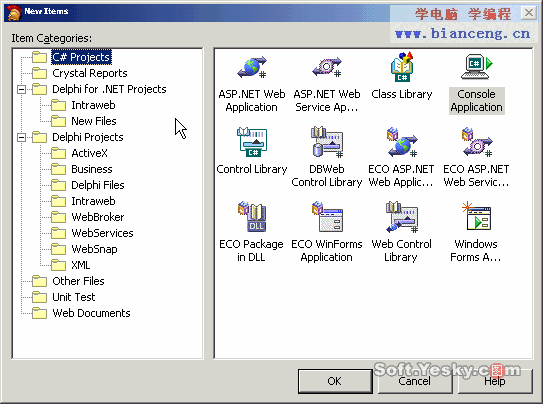
Task: Pick the ECO Package in DLL icon
Action: click(252, 217)
